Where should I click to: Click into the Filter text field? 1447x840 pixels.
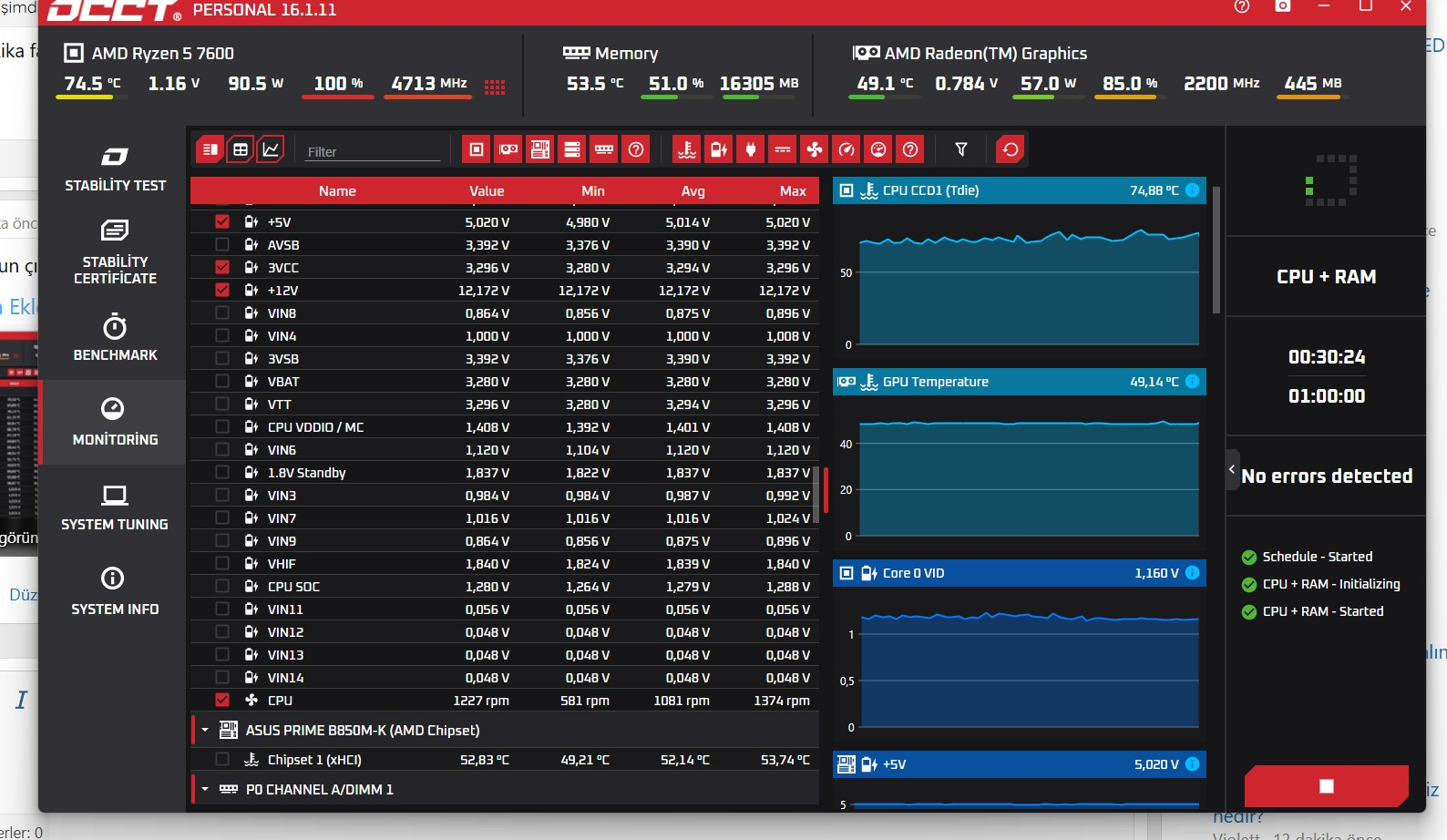(373, 151)
